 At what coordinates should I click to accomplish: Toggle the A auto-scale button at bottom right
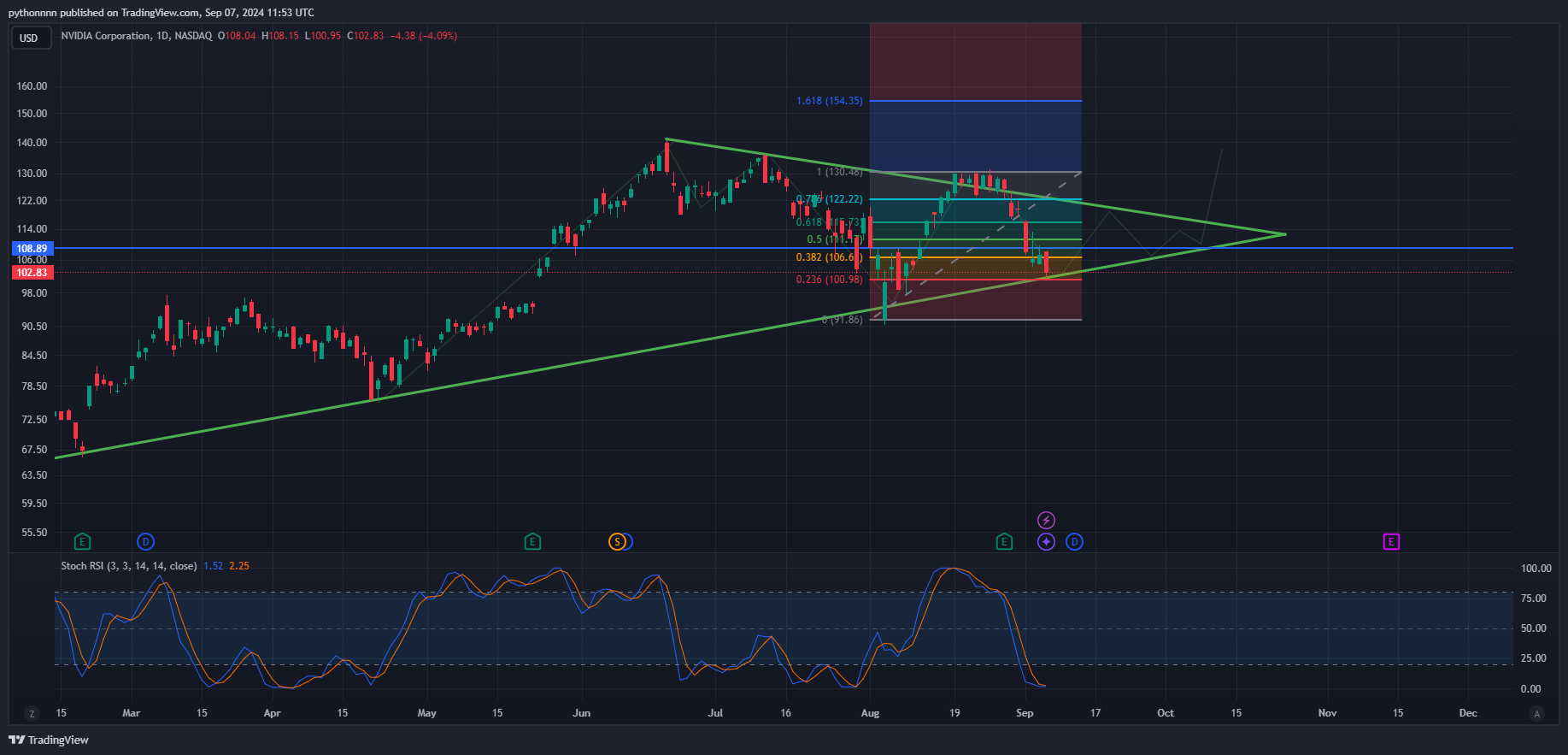pyautogui.click(x=1536, y=713)
